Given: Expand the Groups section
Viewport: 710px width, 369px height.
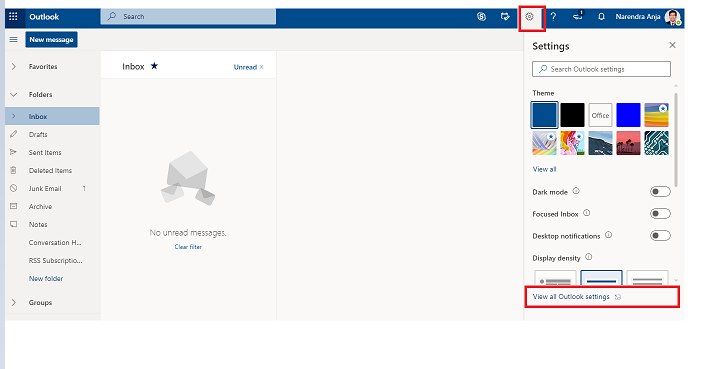Looking at the screenshot, I should 14,302.
